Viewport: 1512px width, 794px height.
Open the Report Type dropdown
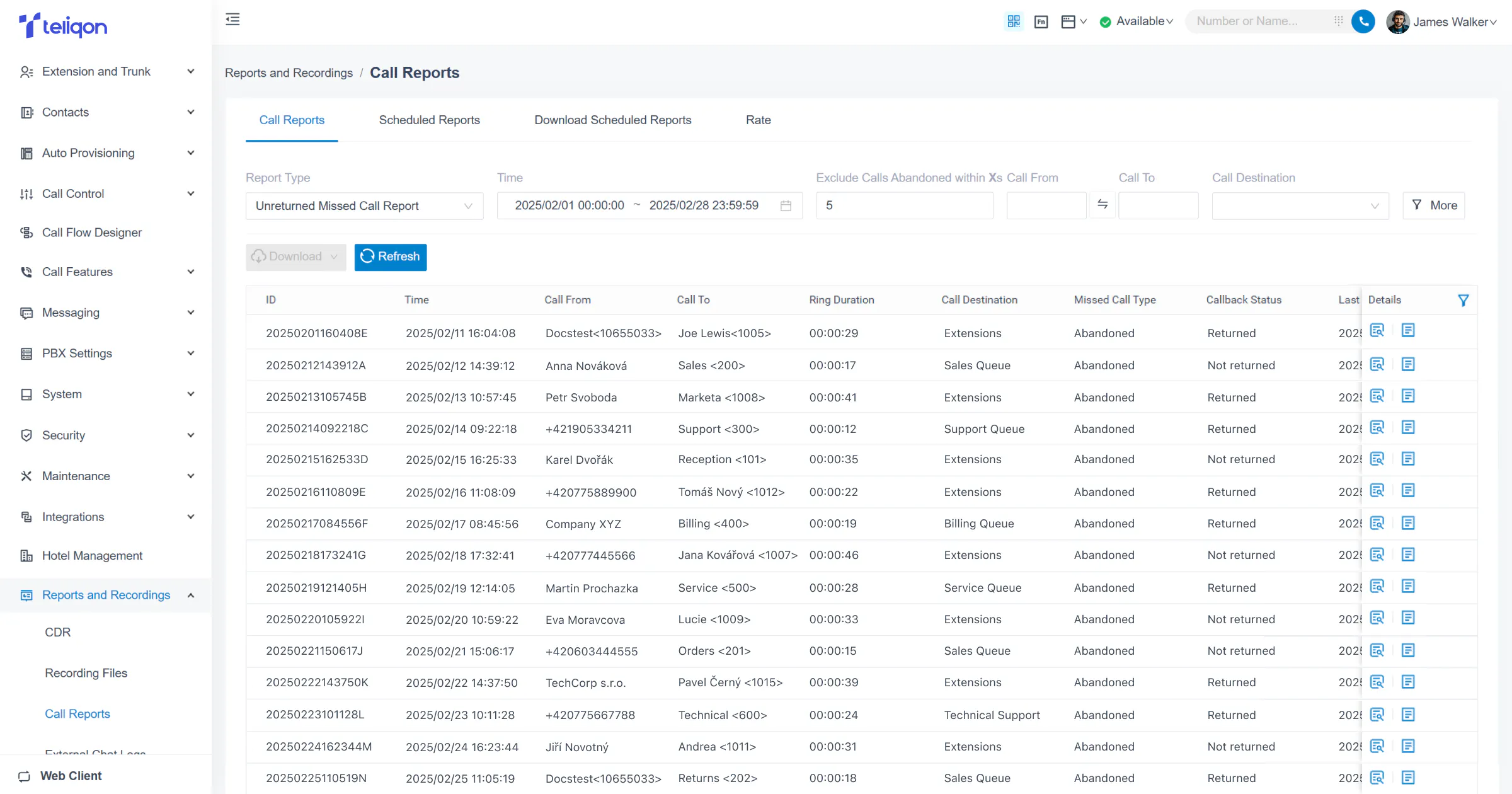click(x=364, y=206)
